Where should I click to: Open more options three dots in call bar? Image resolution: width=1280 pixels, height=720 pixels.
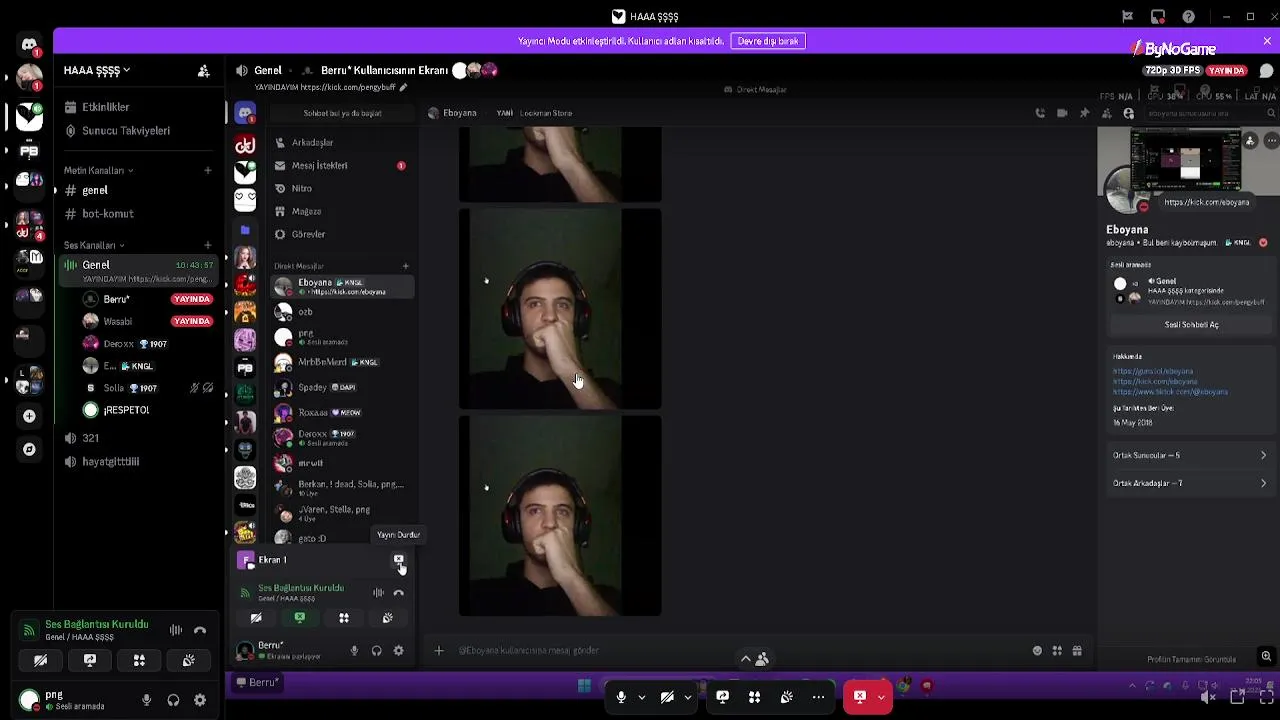click(x=818, y=697)
